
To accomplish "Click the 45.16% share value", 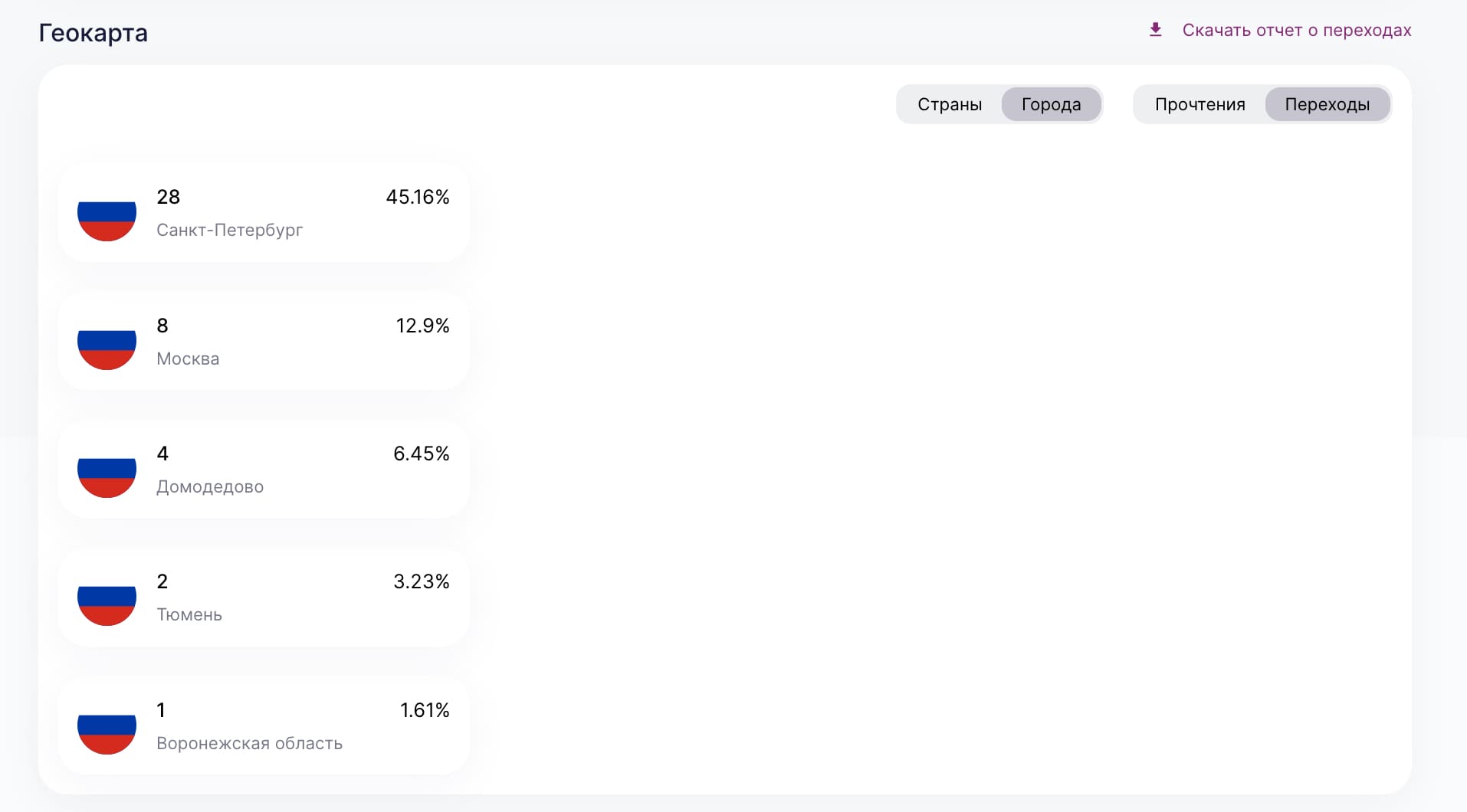I will coord(417,197).
